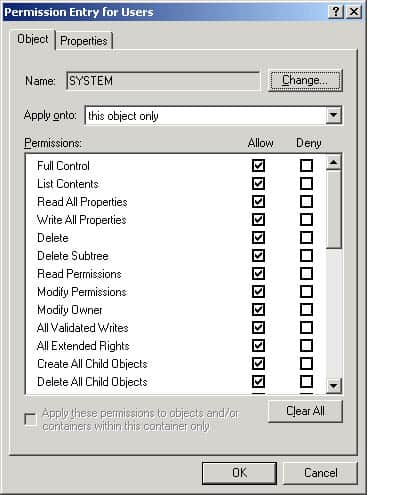Select the Object tab
The image size is (400, 495).
33,39
